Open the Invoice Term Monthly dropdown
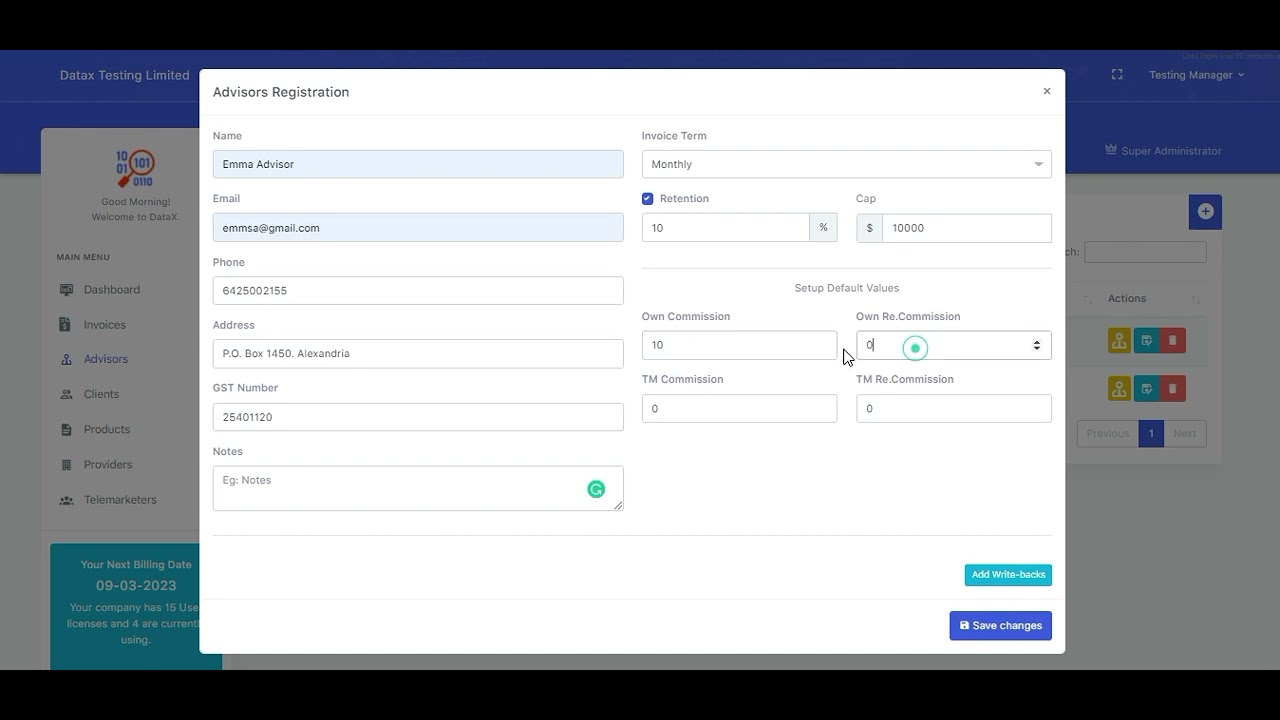 (x=847, y=164)
